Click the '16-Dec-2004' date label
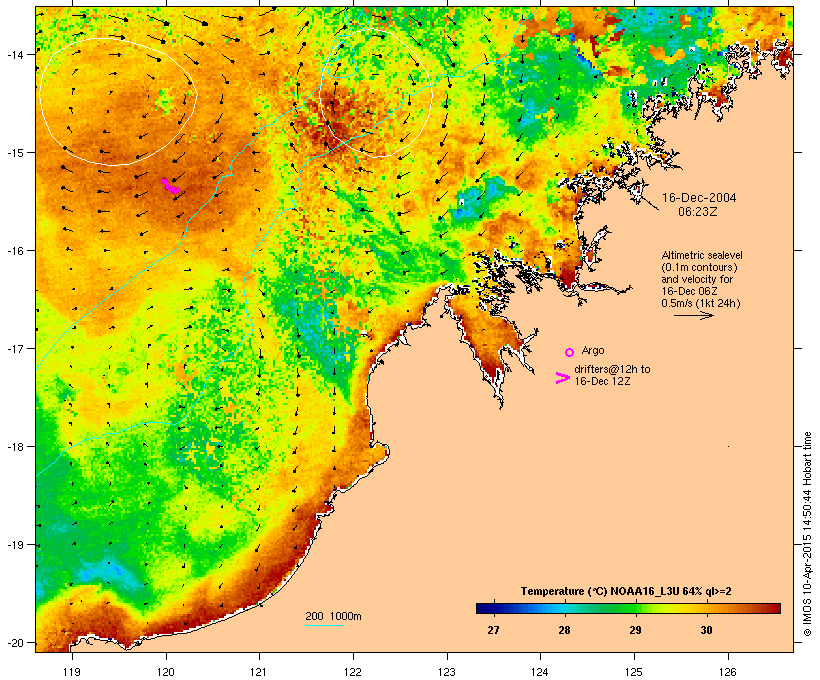The image size is (820, 680). [x=699, y=198]
